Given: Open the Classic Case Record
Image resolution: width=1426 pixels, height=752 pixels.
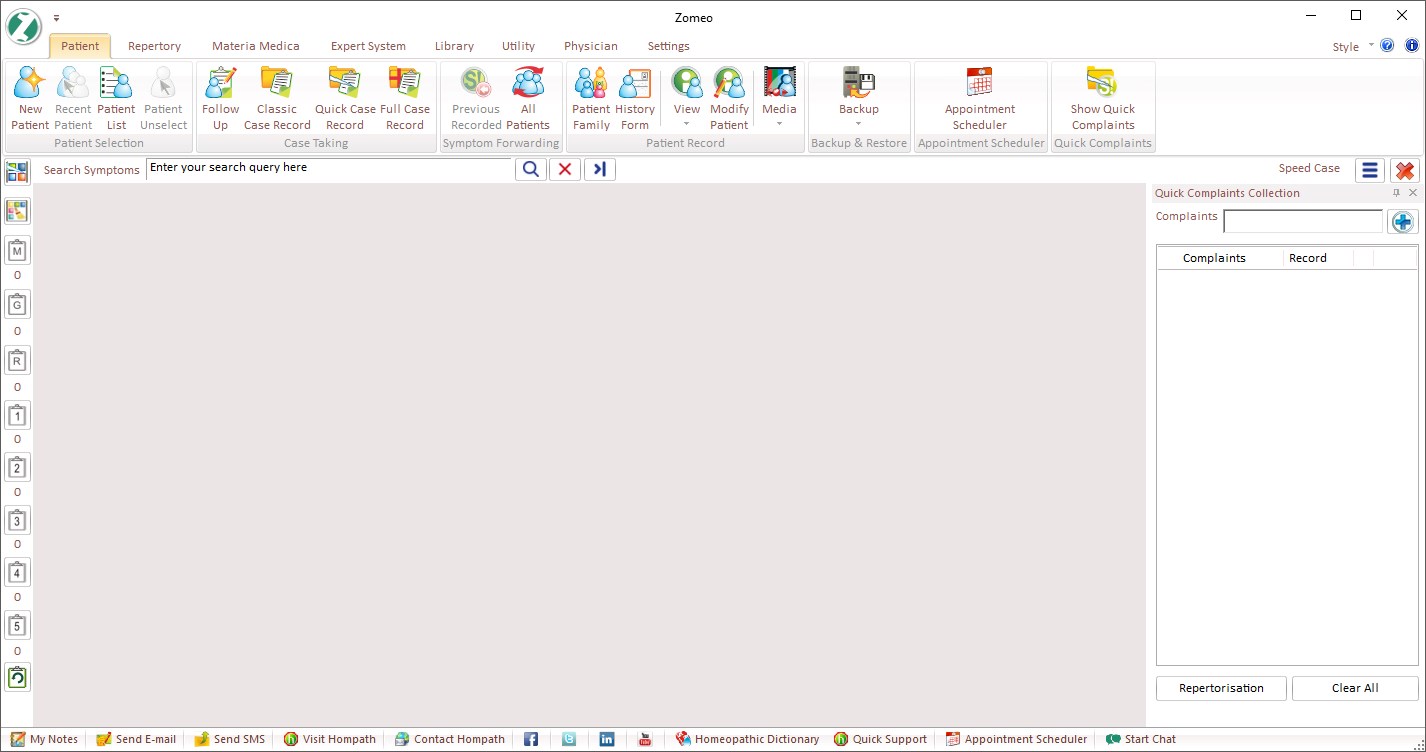Looking at the screenshot, I should [277, 98].
